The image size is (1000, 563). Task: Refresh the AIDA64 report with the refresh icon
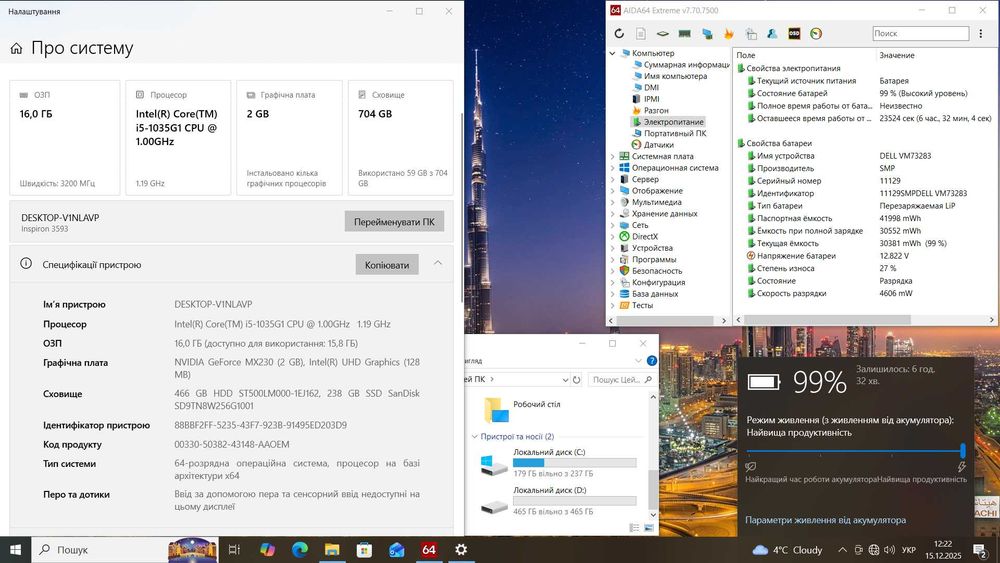pyautogui.click(x=619, y=34)
